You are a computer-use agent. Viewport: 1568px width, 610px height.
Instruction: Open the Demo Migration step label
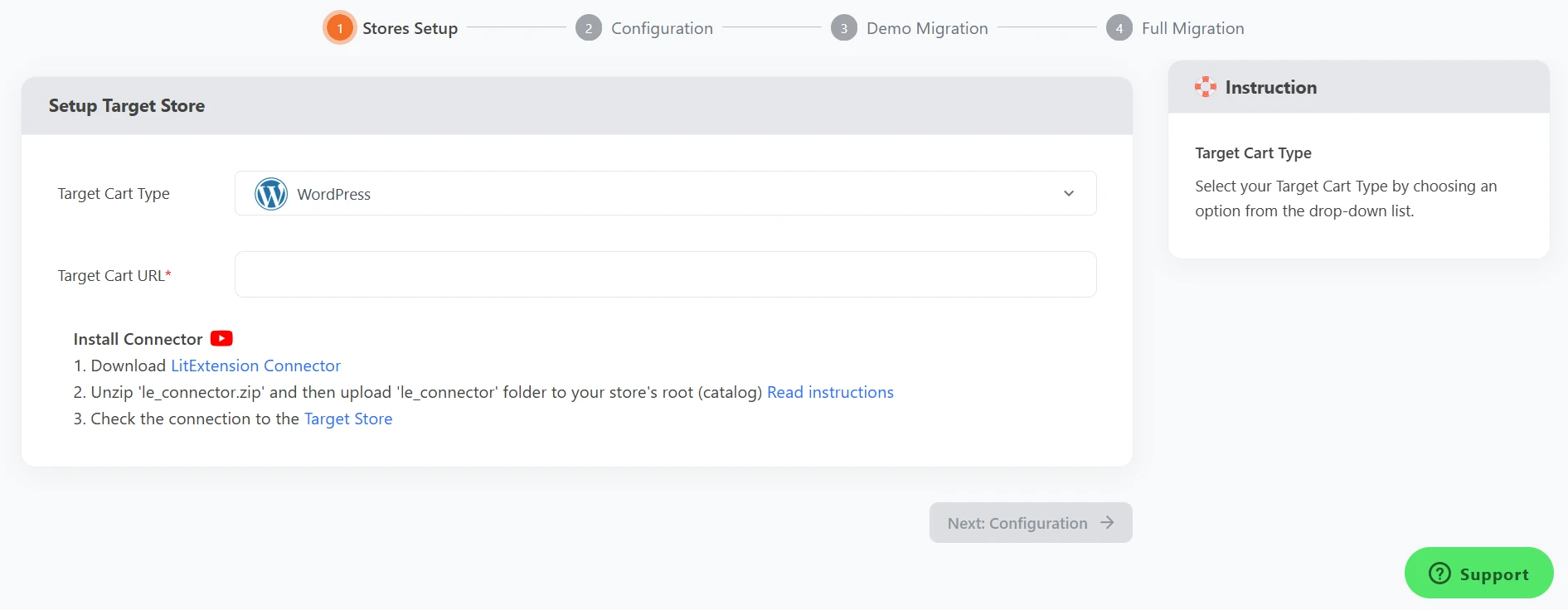click(927, 28)
